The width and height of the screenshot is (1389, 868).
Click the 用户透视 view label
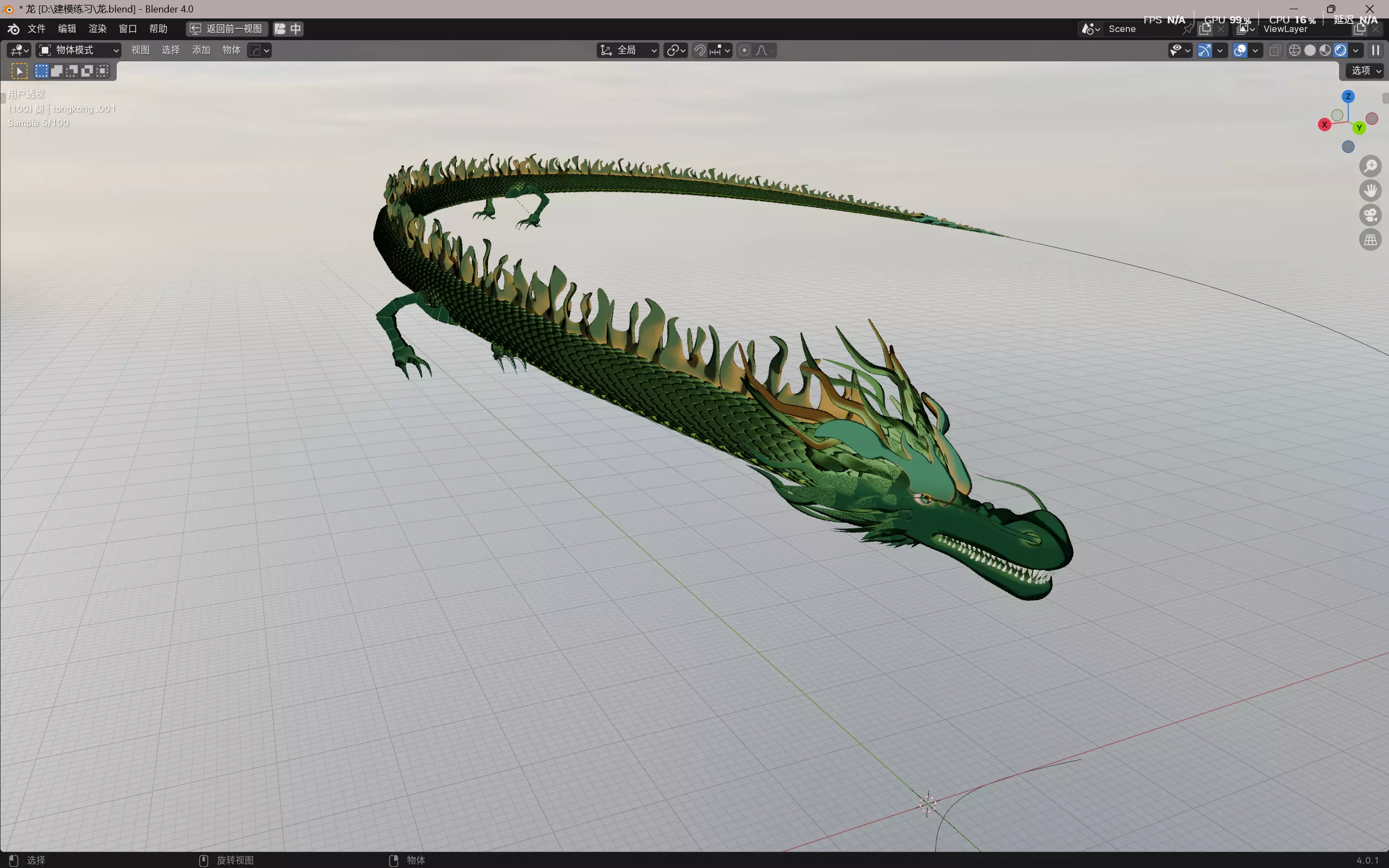pyautogui.click(x=26, y=94)
